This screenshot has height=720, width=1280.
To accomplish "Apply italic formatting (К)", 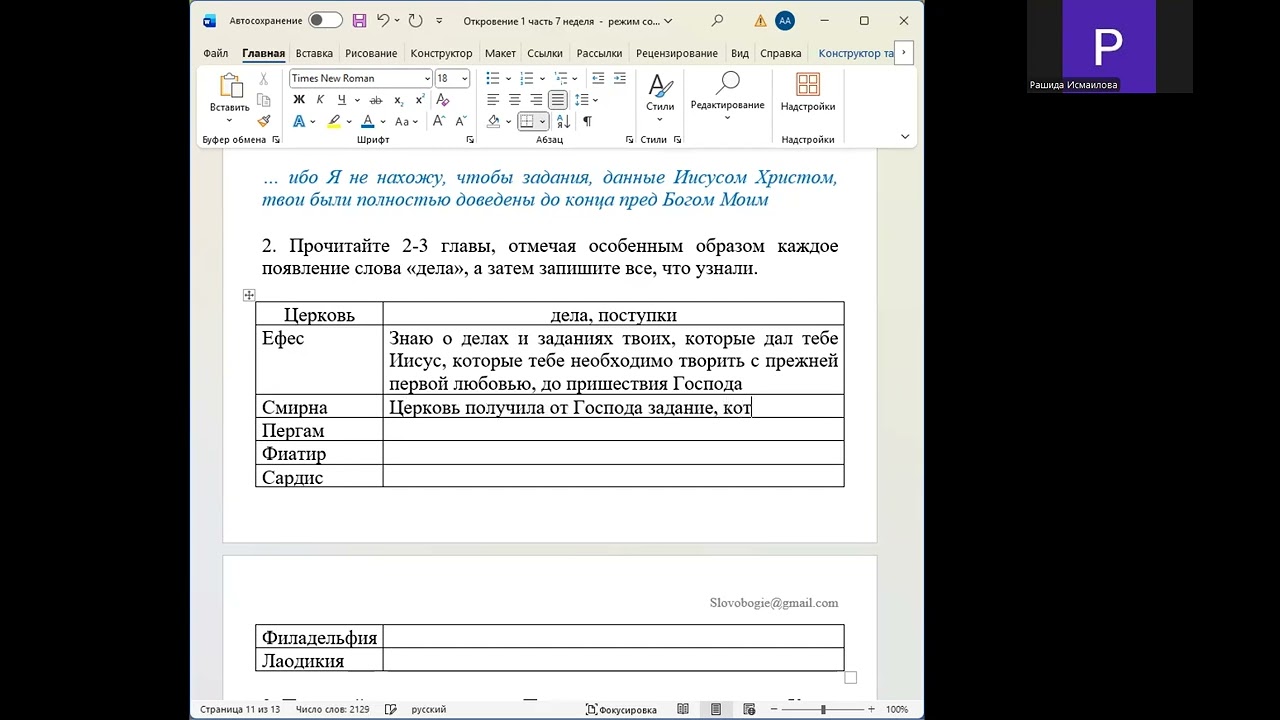I will [x=320, y=100].
